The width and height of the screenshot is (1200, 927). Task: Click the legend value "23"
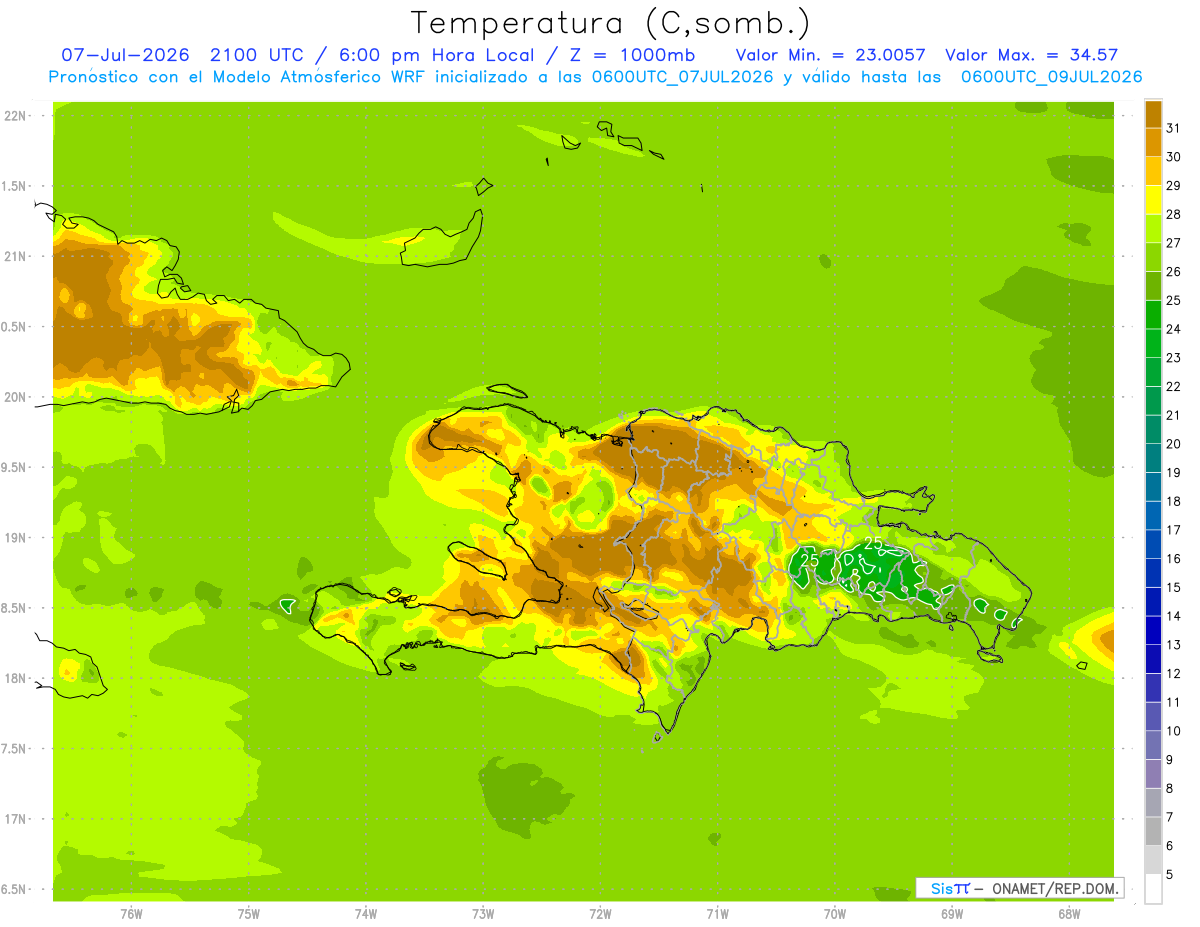(1174, 358)
